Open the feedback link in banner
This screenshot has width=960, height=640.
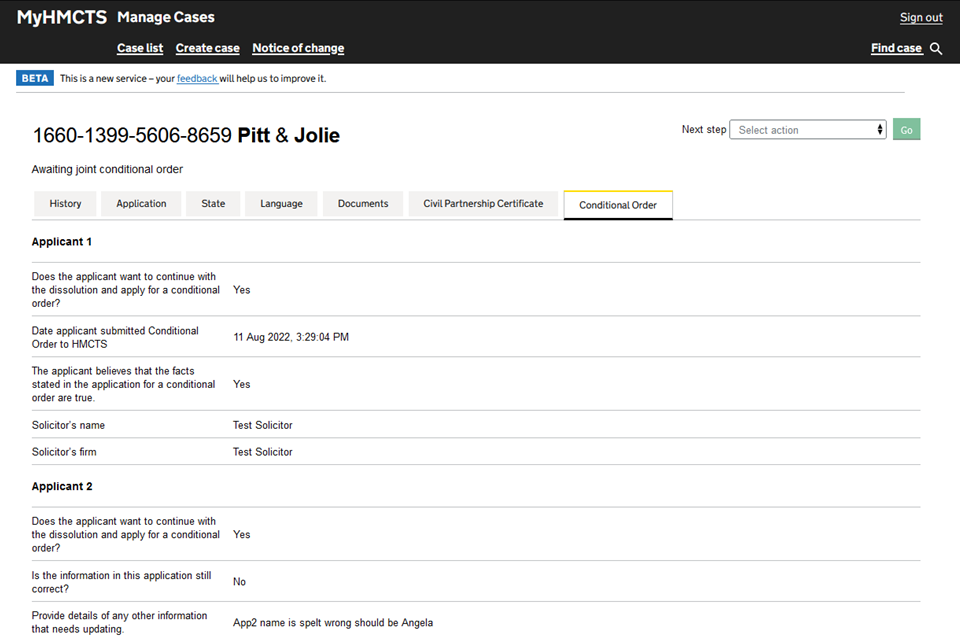(197, 78)
